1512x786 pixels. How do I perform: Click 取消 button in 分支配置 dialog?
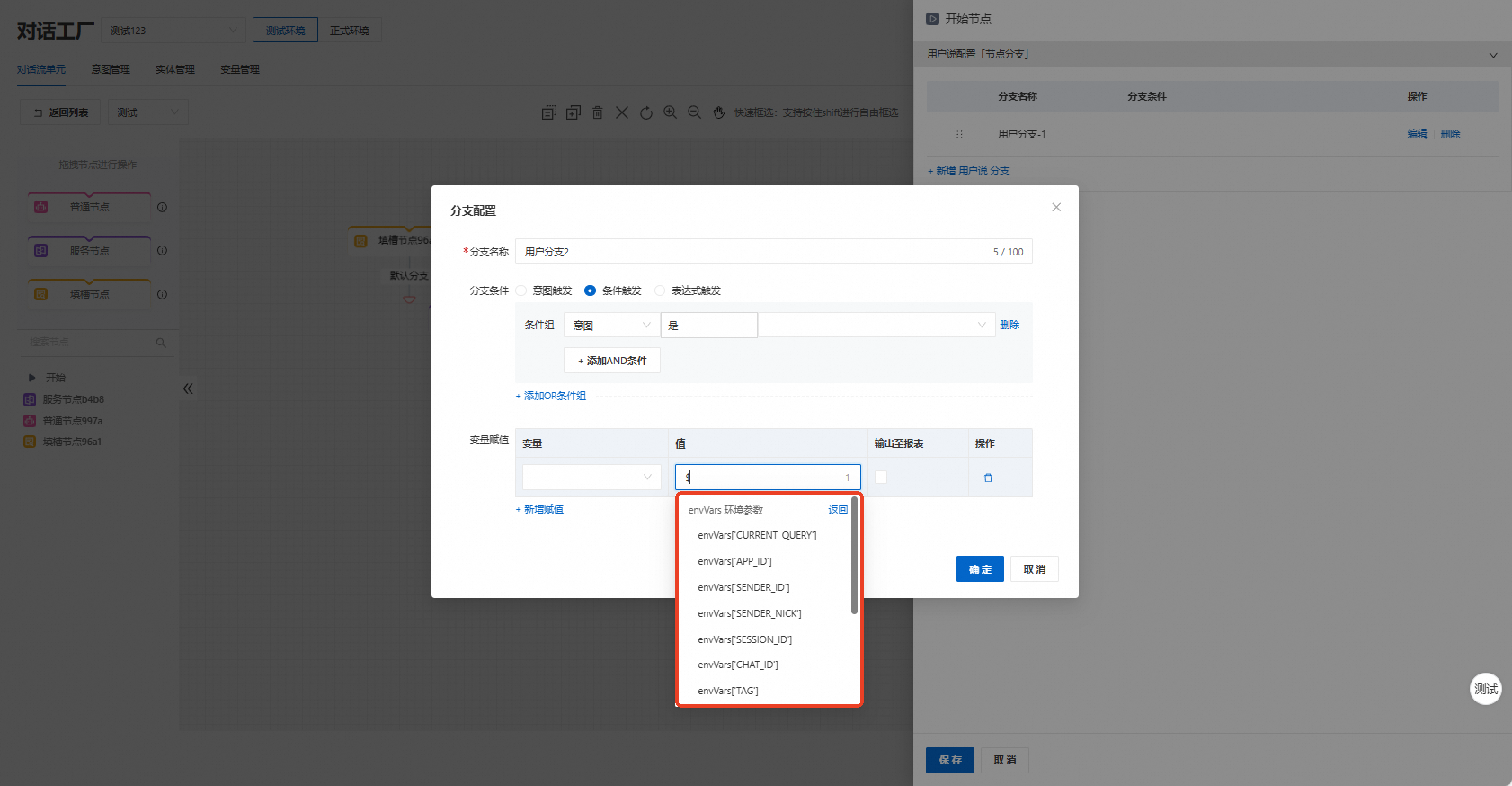click(1035, 569)
